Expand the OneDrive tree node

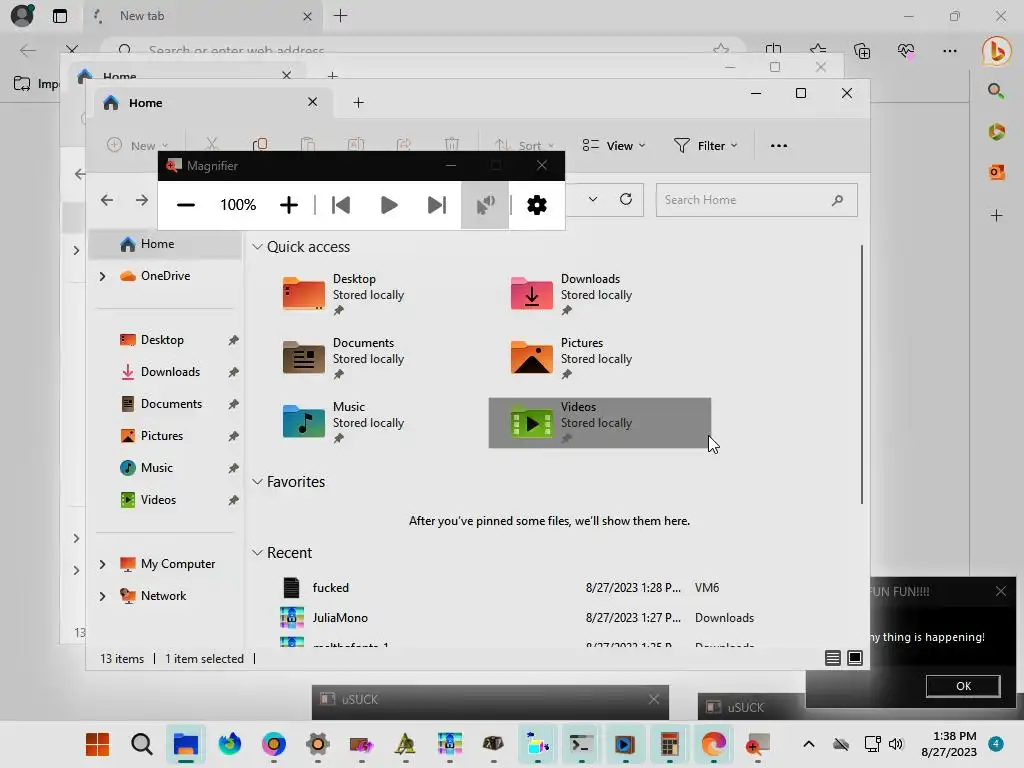pyautogui.click(x=103, y=276)
